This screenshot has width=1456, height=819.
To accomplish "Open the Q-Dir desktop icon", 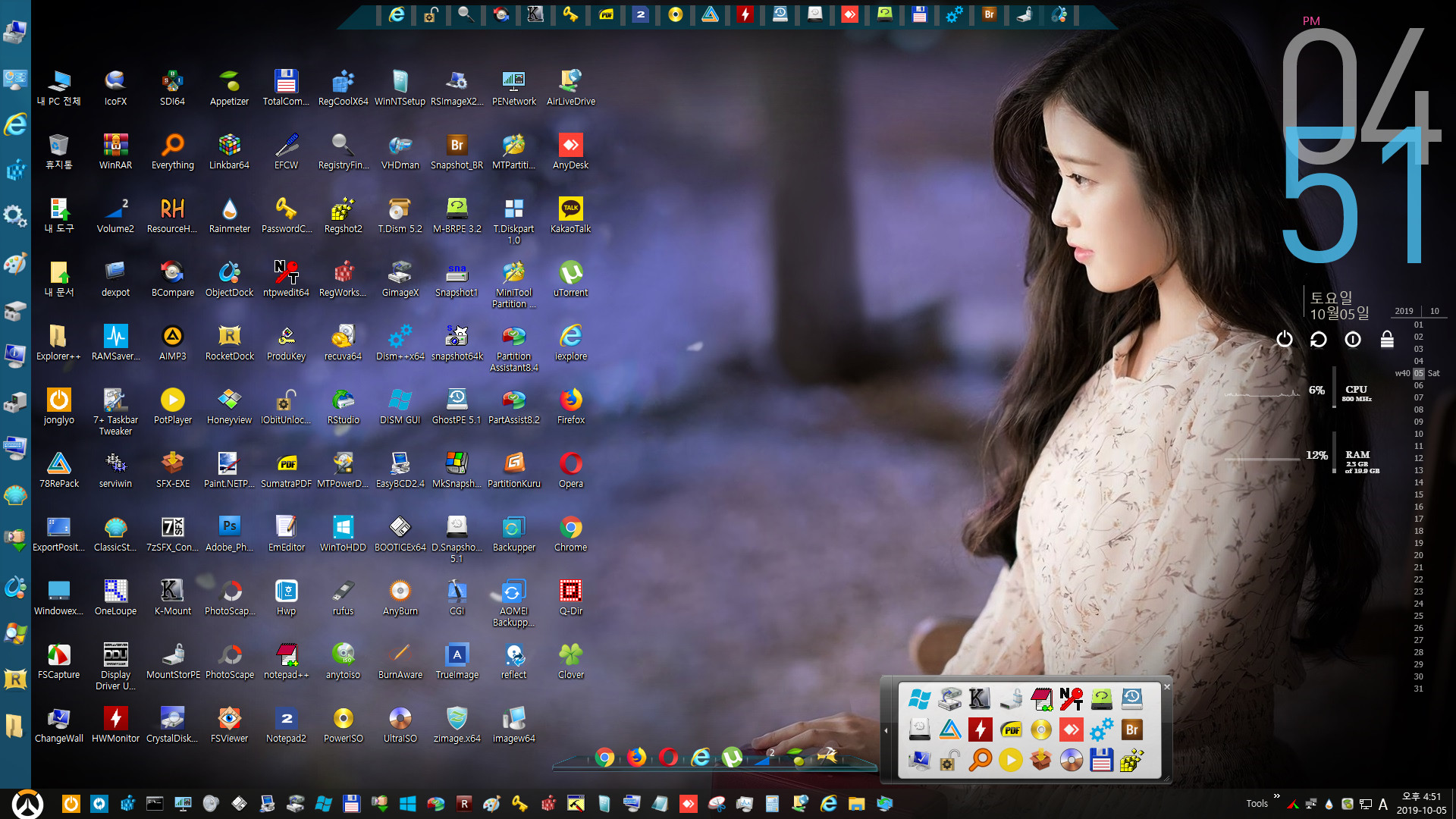I will [x=570, y=597].
